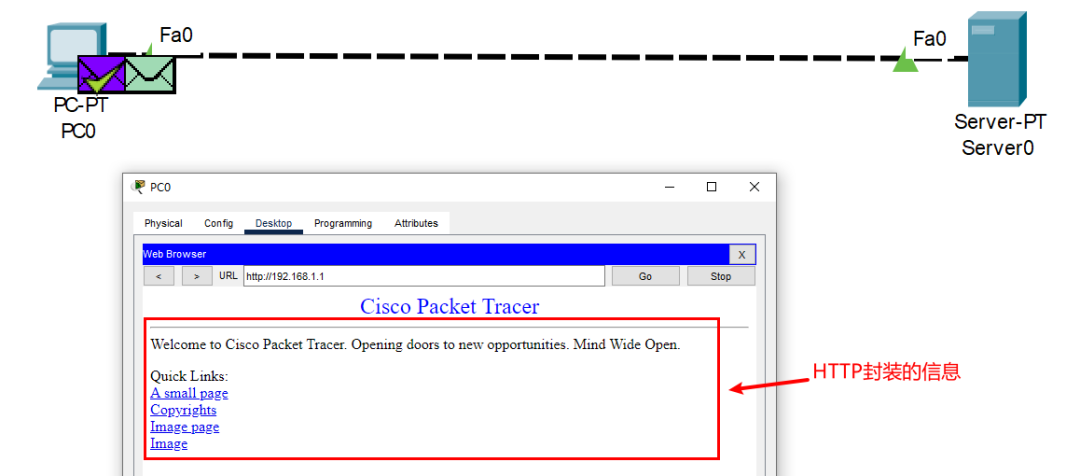The height and width of the screenshot is (476, 1080).
Task: Open the 'Image page' link
Action: click(x=185, y=426)
